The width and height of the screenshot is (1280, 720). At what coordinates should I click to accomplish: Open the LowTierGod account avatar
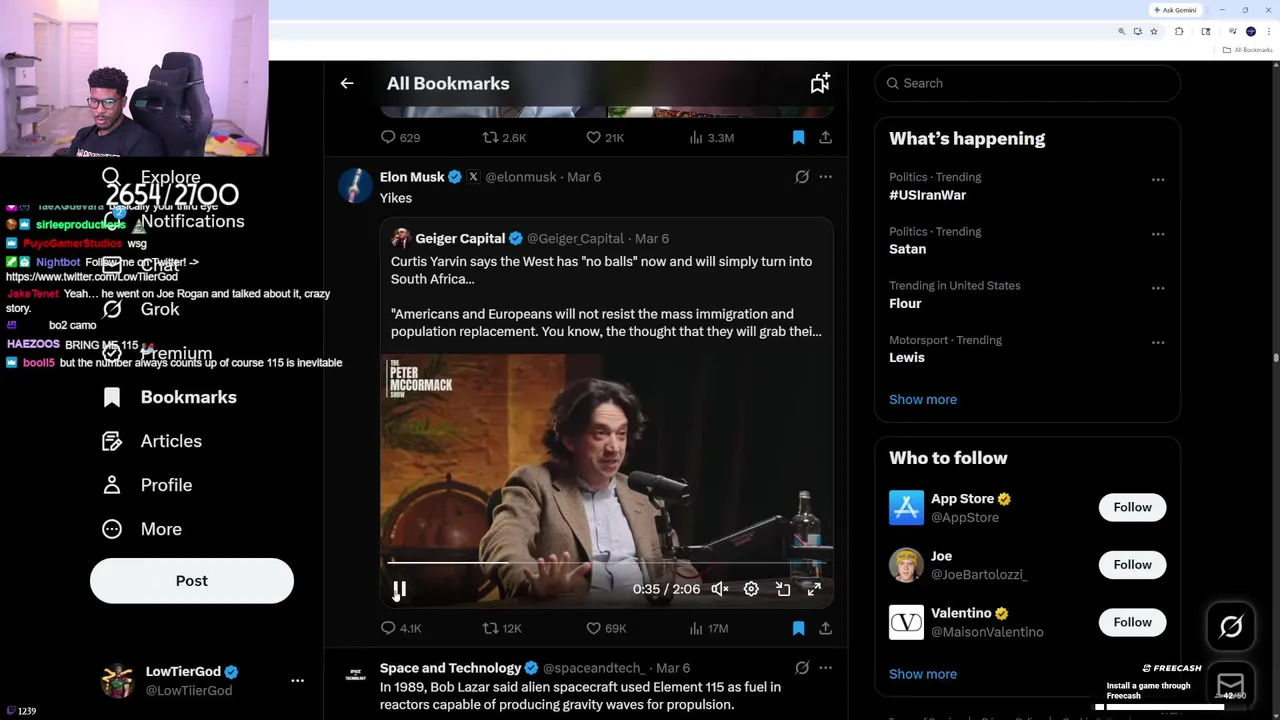(x=118, y=680)
